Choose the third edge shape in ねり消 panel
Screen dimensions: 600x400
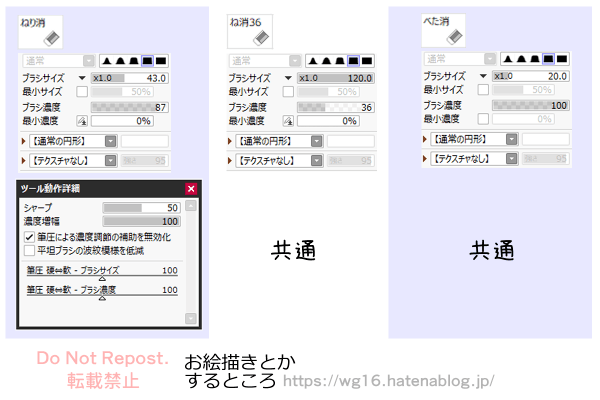tap(134, 61)
